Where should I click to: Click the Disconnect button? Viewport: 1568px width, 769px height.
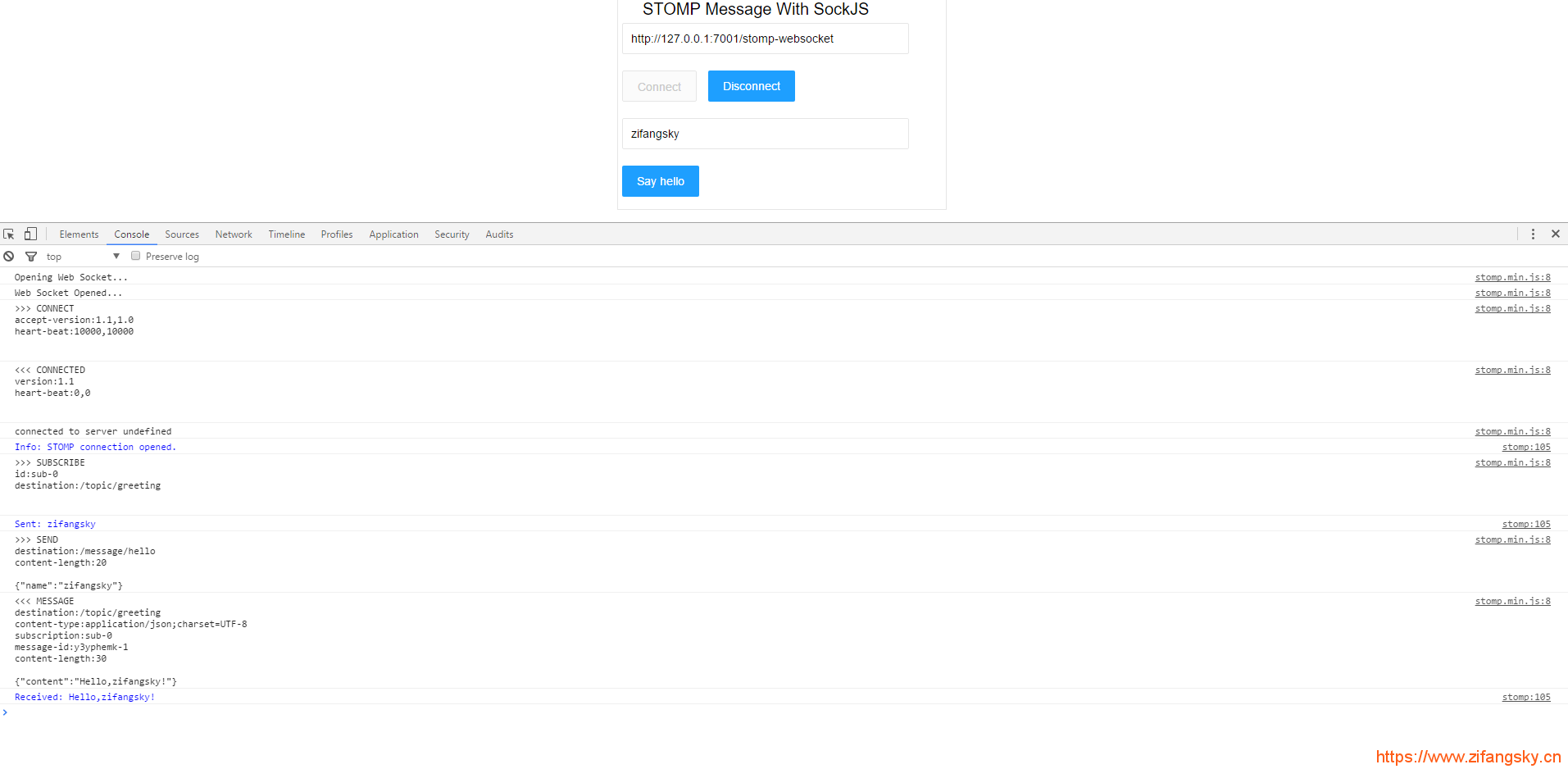click(751, 85)
